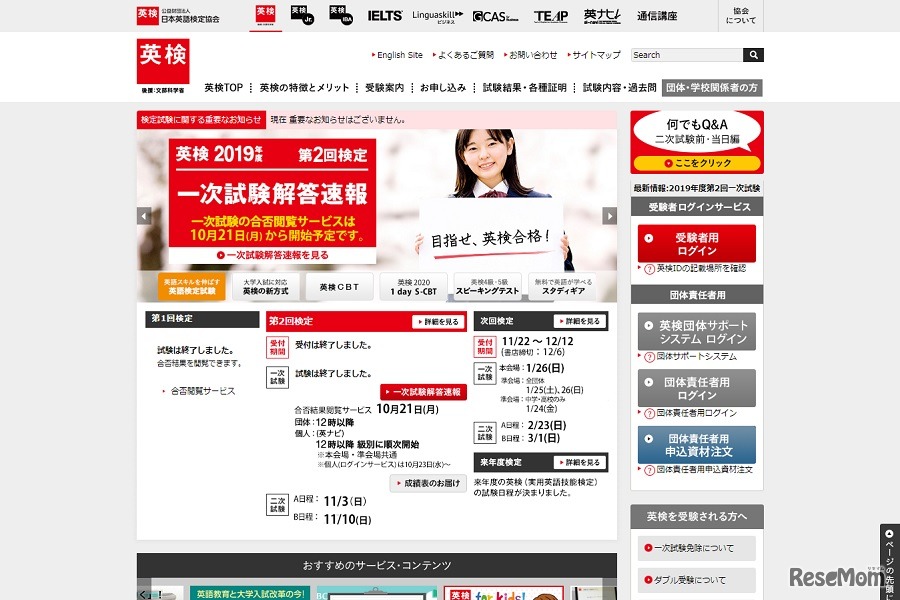Image resolution: width=900 pixels, height=600 pixels.
Task: Click 詳細を見る in 第2回検定 header
Action: pos(437,322)
